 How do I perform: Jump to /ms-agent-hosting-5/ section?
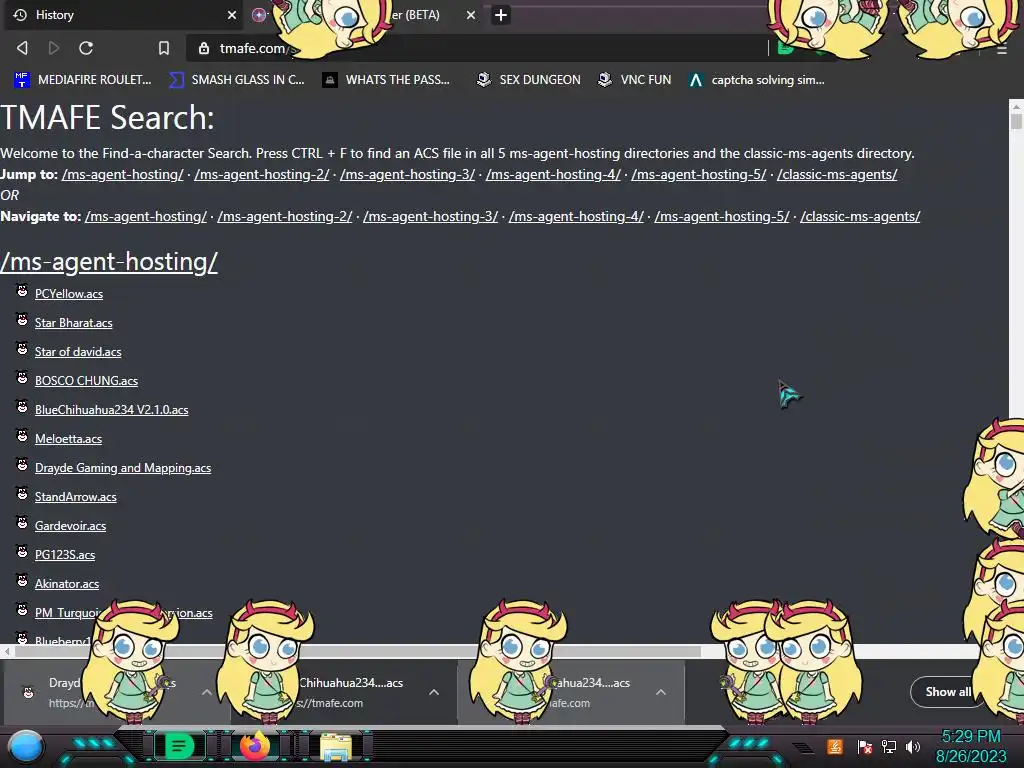(x=699, y=174)
